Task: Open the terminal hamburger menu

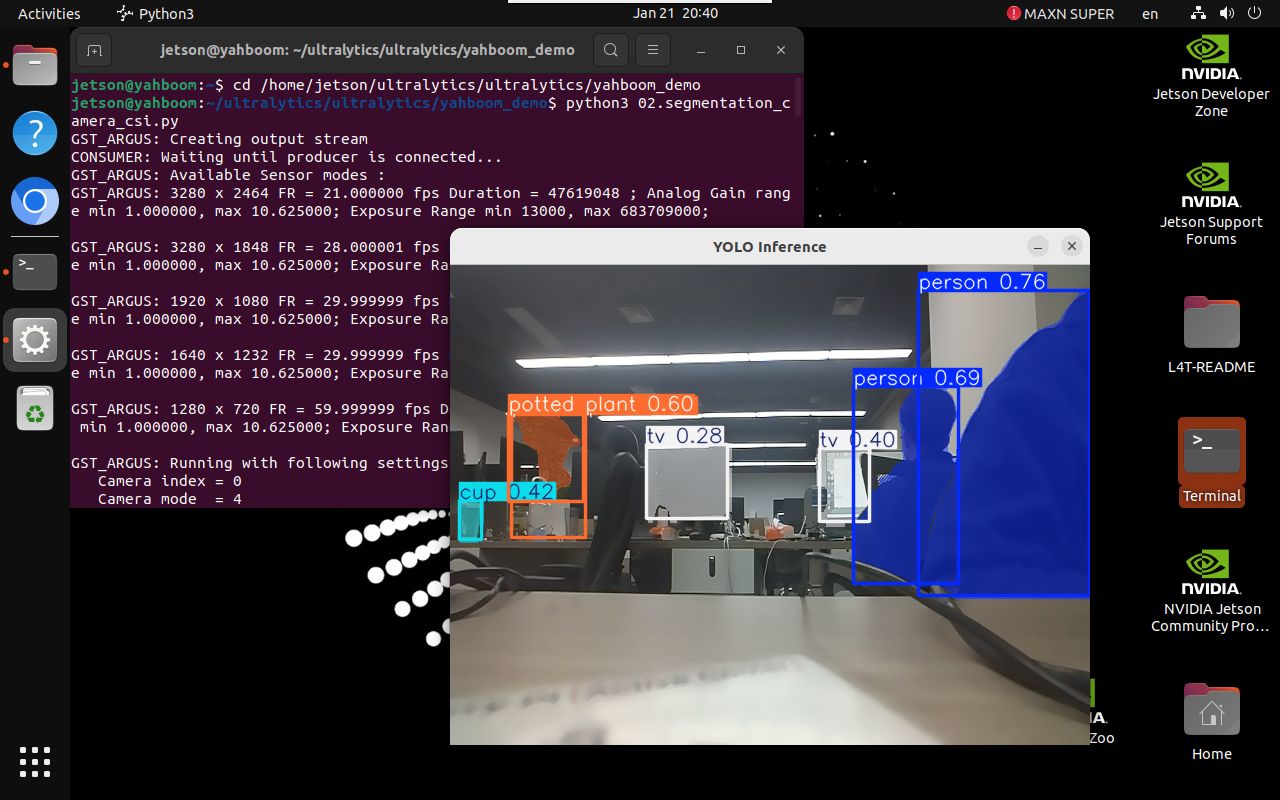Action: (x=653, y=50)
